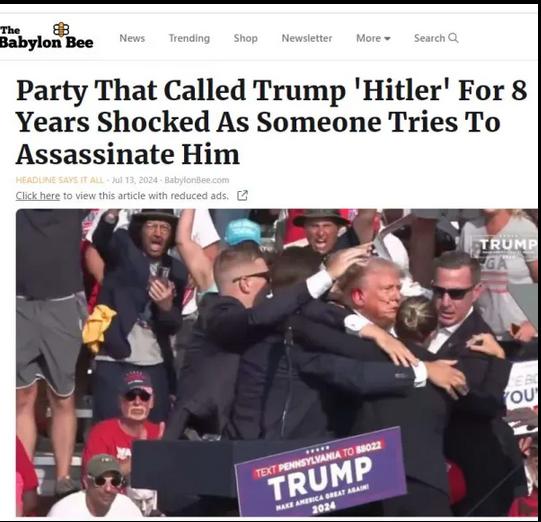Expand the More navigation menu
This screenshot has width=541, height=522.
(373, 38)
